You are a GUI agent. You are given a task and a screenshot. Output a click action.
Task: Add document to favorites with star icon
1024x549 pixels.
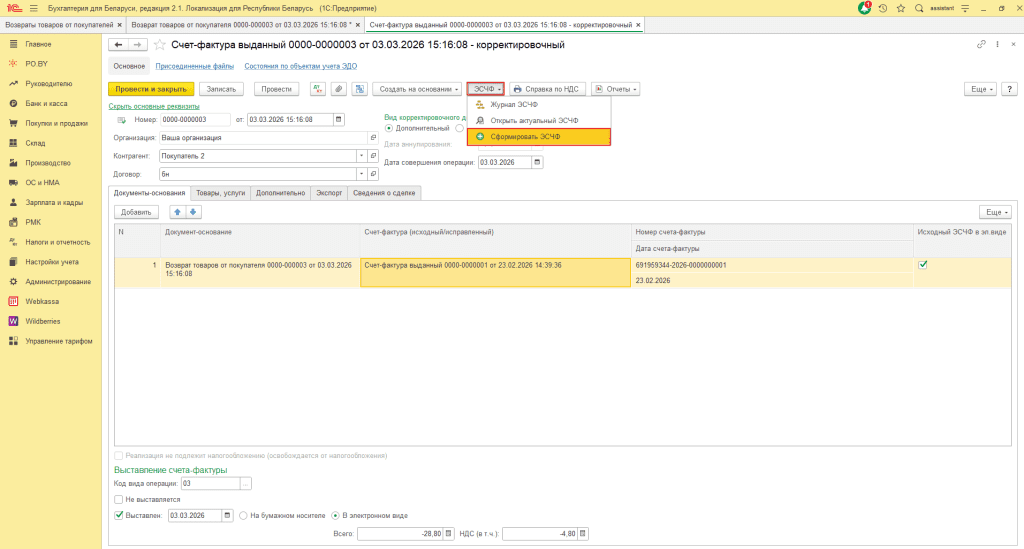click(x=160, y=45)
